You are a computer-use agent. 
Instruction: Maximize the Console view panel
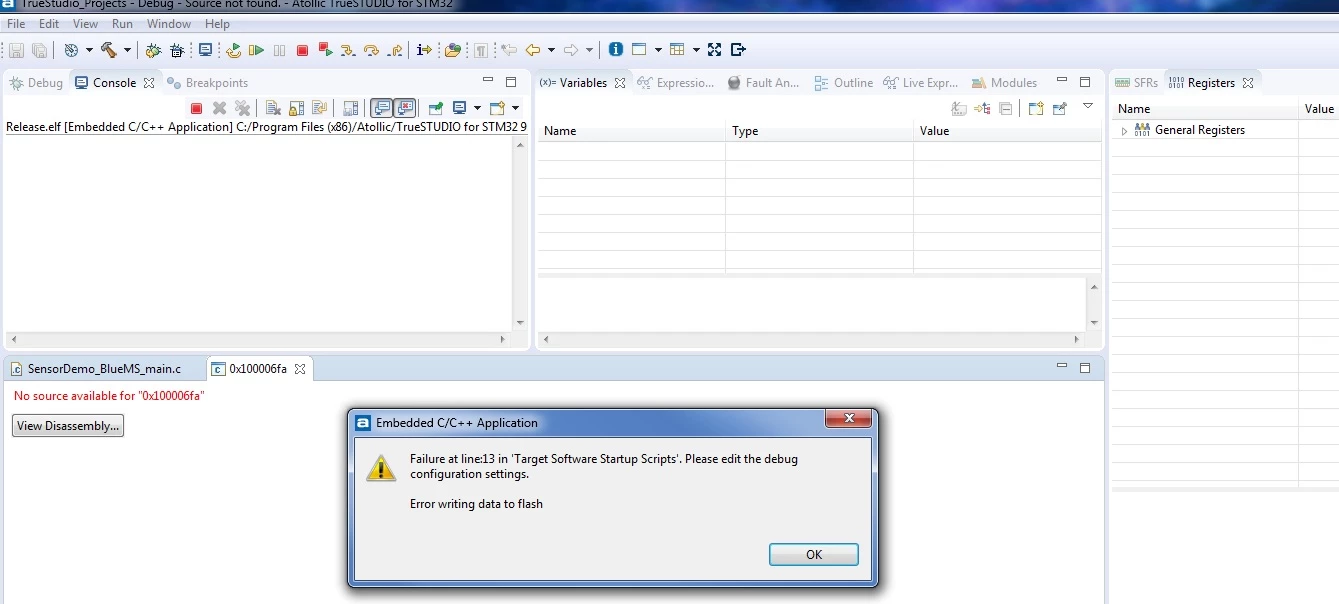(x=511, y=81)
